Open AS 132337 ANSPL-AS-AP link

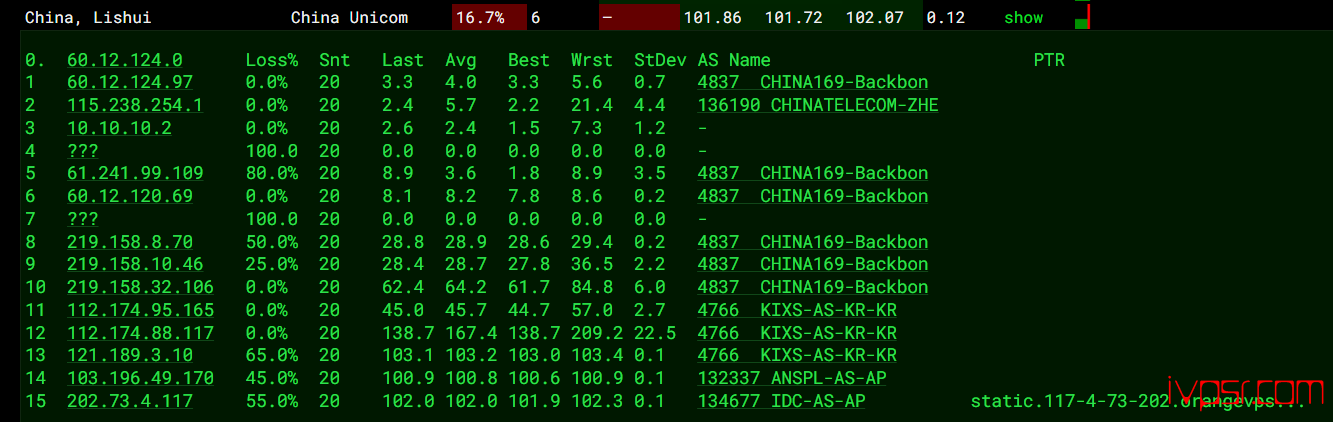[x=792, y=378]
